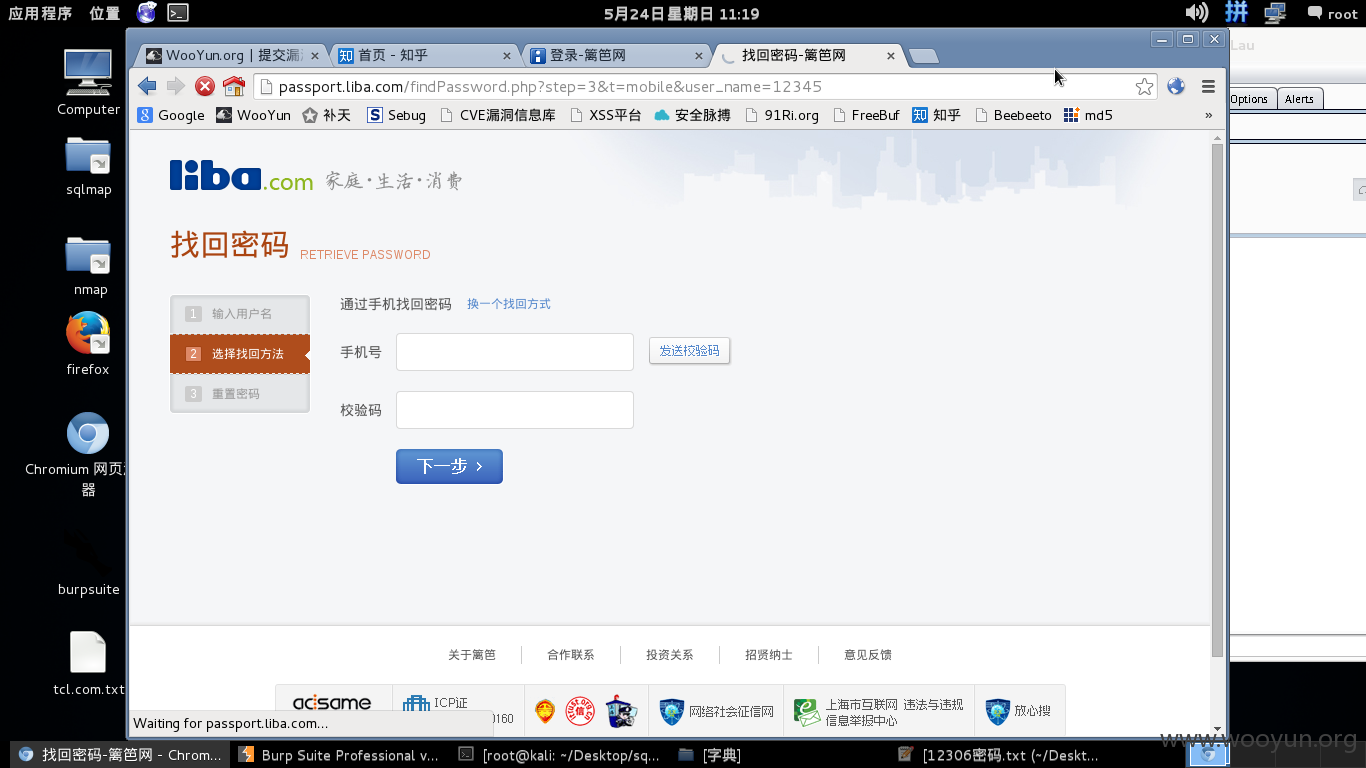Image resolution: width=1366 pixels, height=768 pixels.
Task: Open the FreeBuf bookmark
Action: coord(865,115)
